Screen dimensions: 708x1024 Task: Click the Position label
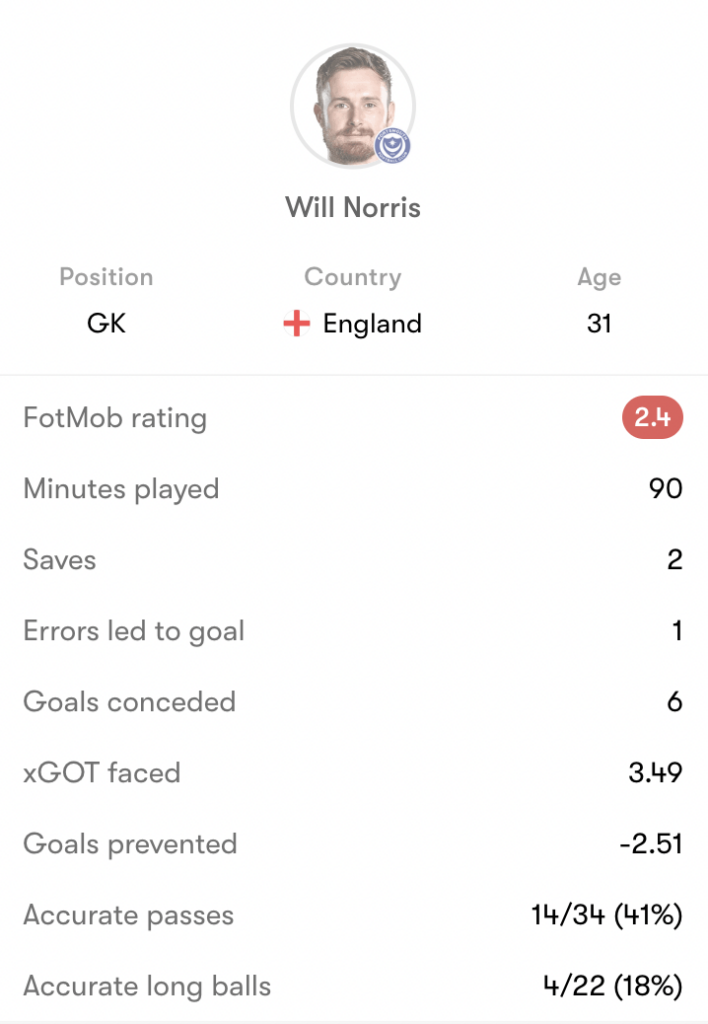106,277
